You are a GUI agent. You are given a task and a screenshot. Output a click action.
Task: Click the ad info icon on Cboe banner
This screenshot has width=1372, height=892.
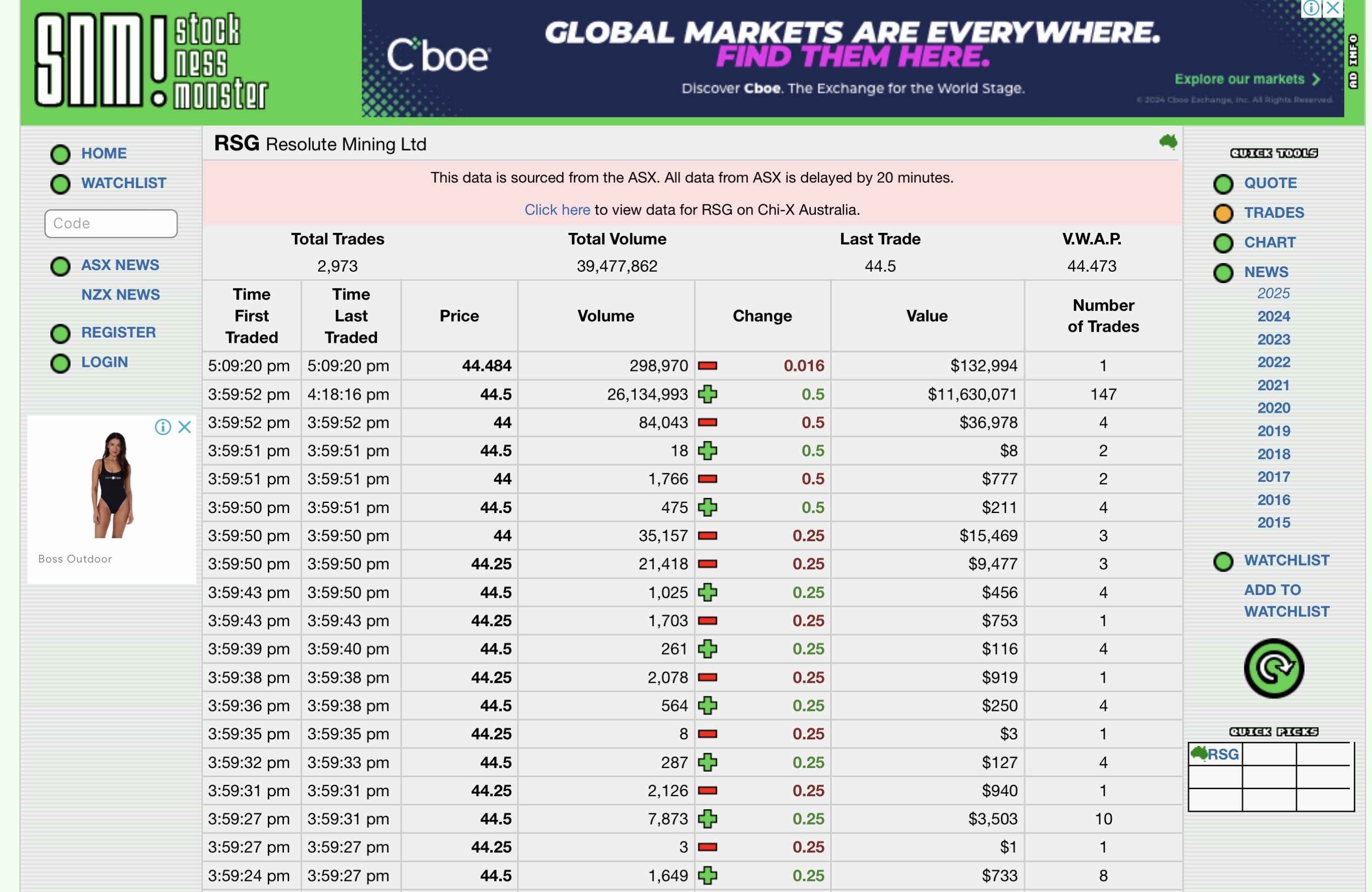tap(1310, 8)
